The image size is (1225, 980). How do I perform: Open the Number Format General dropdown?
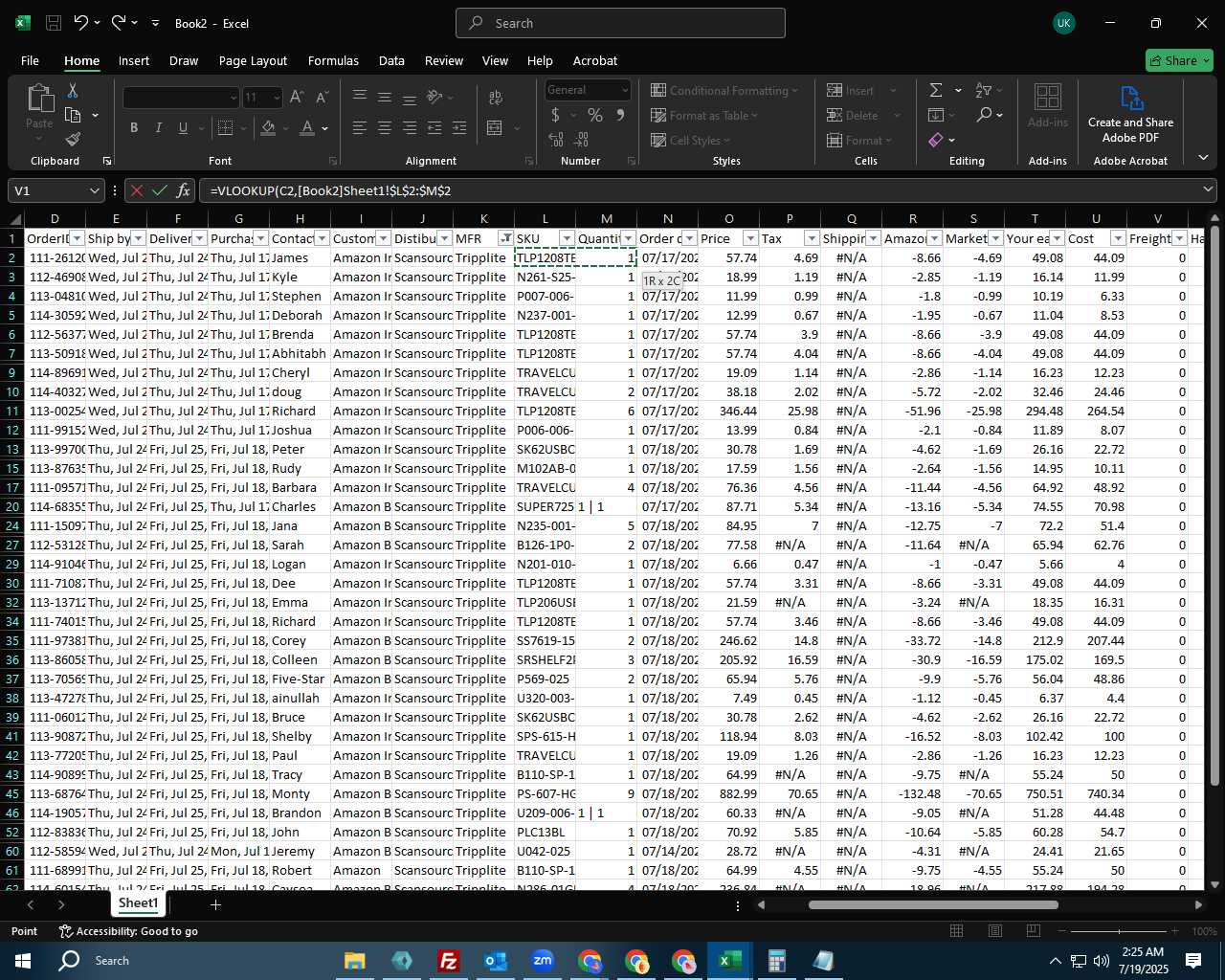click(625, 90)
